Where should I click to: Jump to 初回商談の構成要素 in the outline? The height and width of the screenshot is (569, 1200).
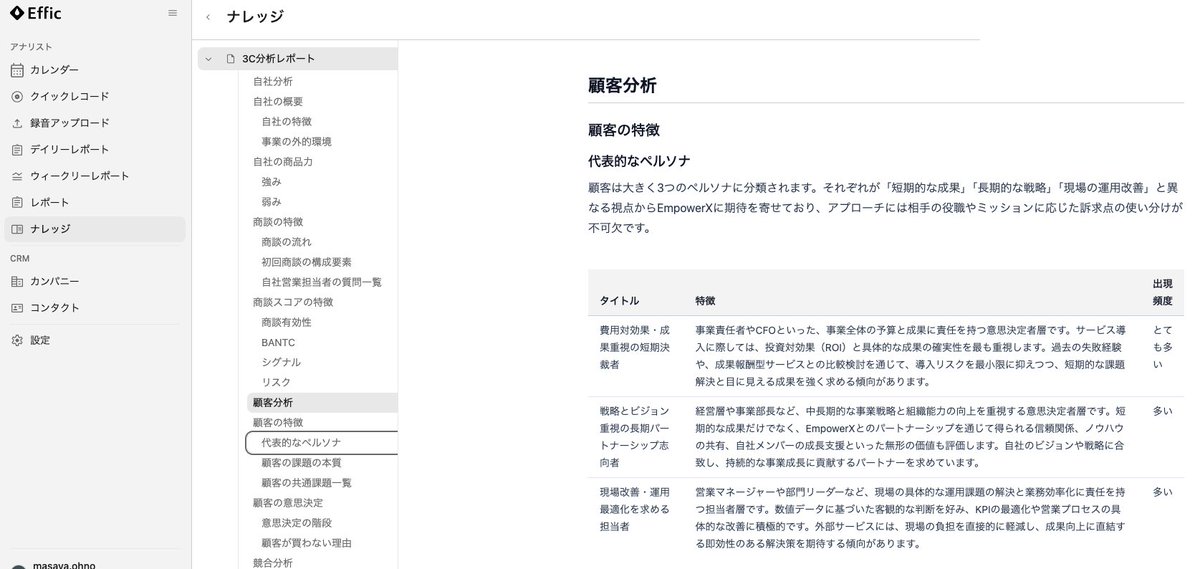[306, 262]
